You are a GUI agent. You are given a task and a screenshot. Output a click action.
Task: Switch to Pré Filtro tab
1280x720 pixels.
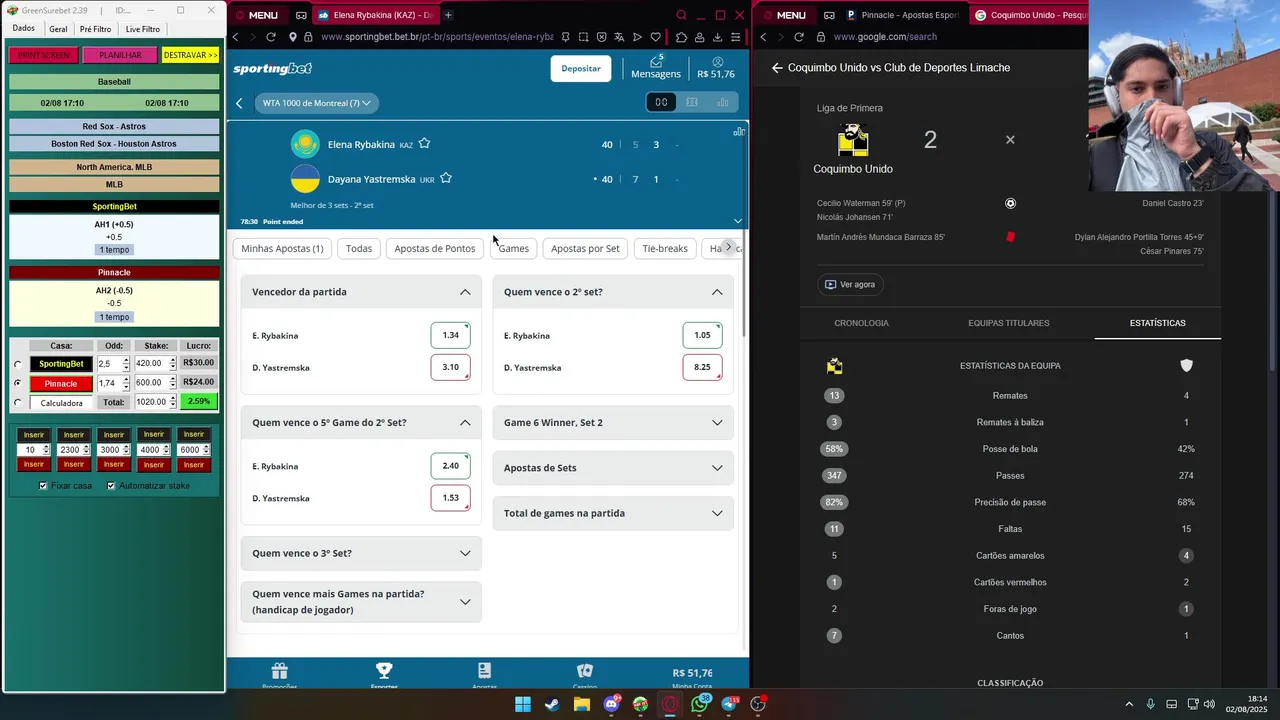pos(96,29)
